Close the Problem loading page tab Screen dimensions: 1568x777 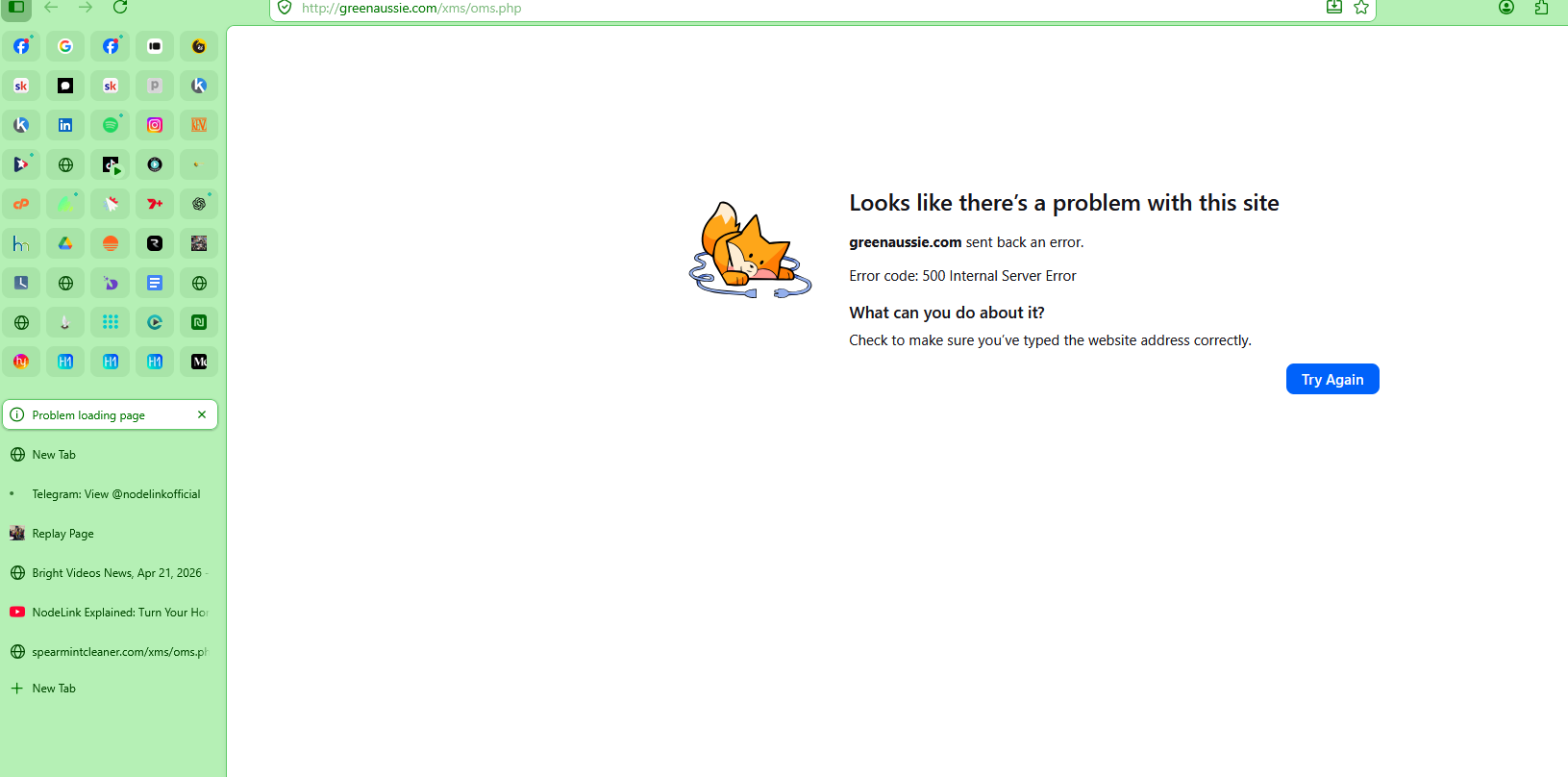[x=202, y=414]
